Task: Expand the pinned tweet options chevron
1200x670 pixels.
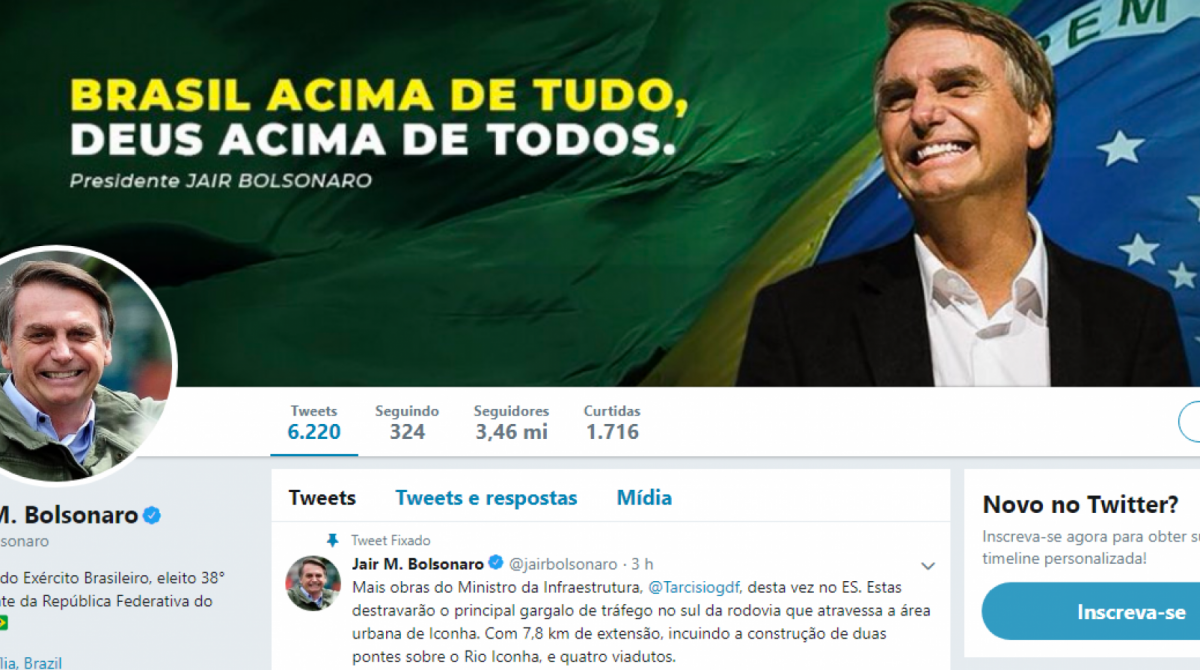Action: tap(927, 565)
